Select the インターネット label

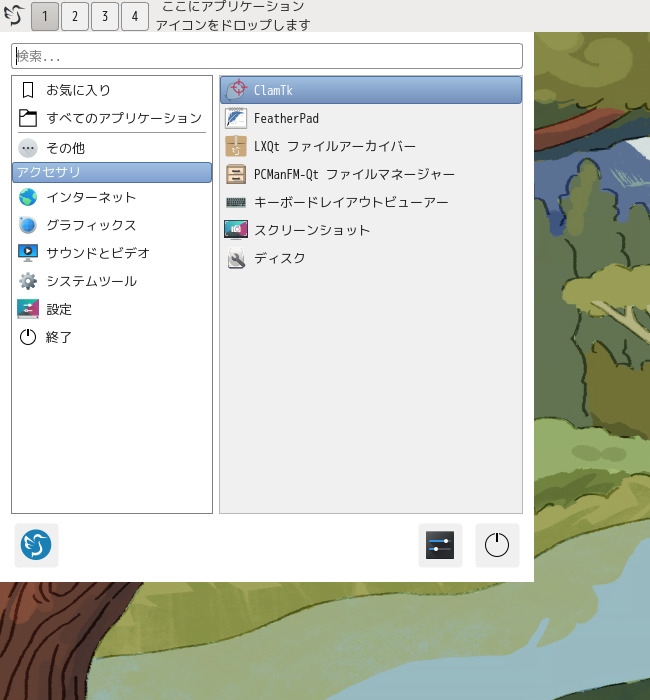(92, 197)
